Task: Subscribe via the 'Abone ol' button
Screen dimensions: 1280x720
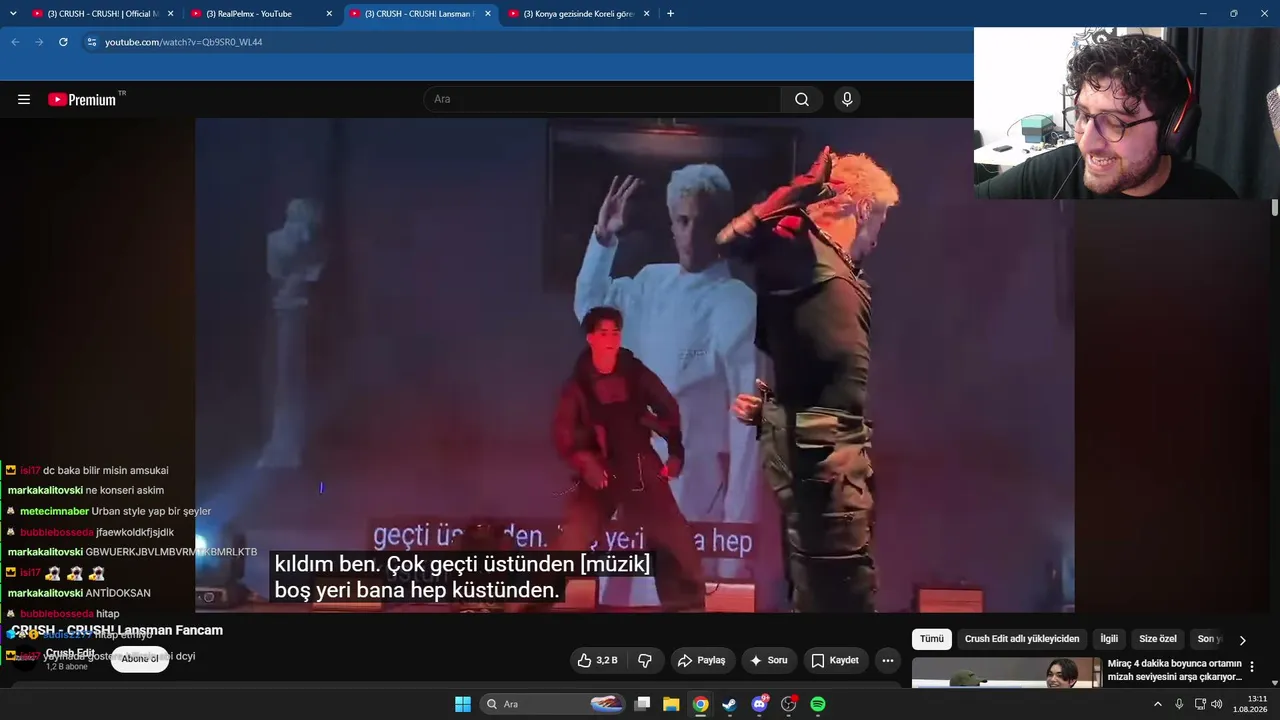Action: (140, 659)
